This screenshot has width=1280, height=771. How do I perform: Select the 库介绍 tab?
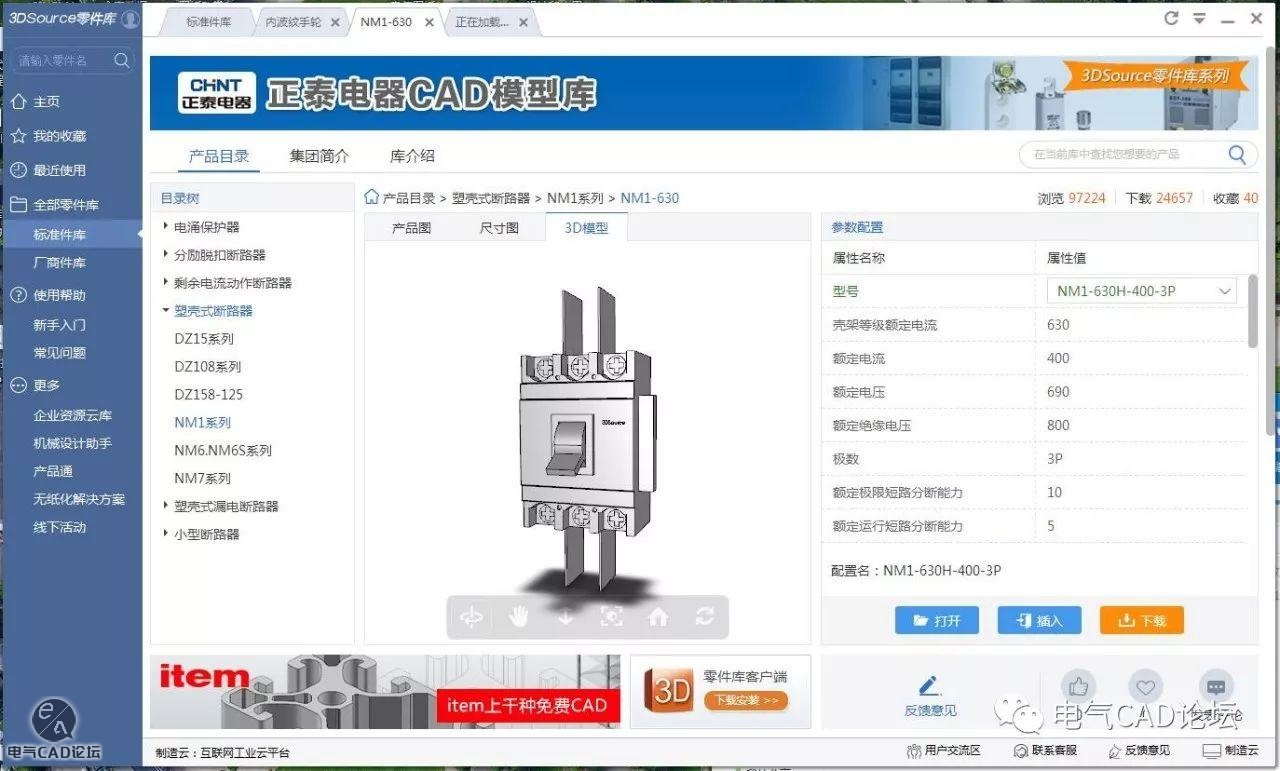coord(412,156)
